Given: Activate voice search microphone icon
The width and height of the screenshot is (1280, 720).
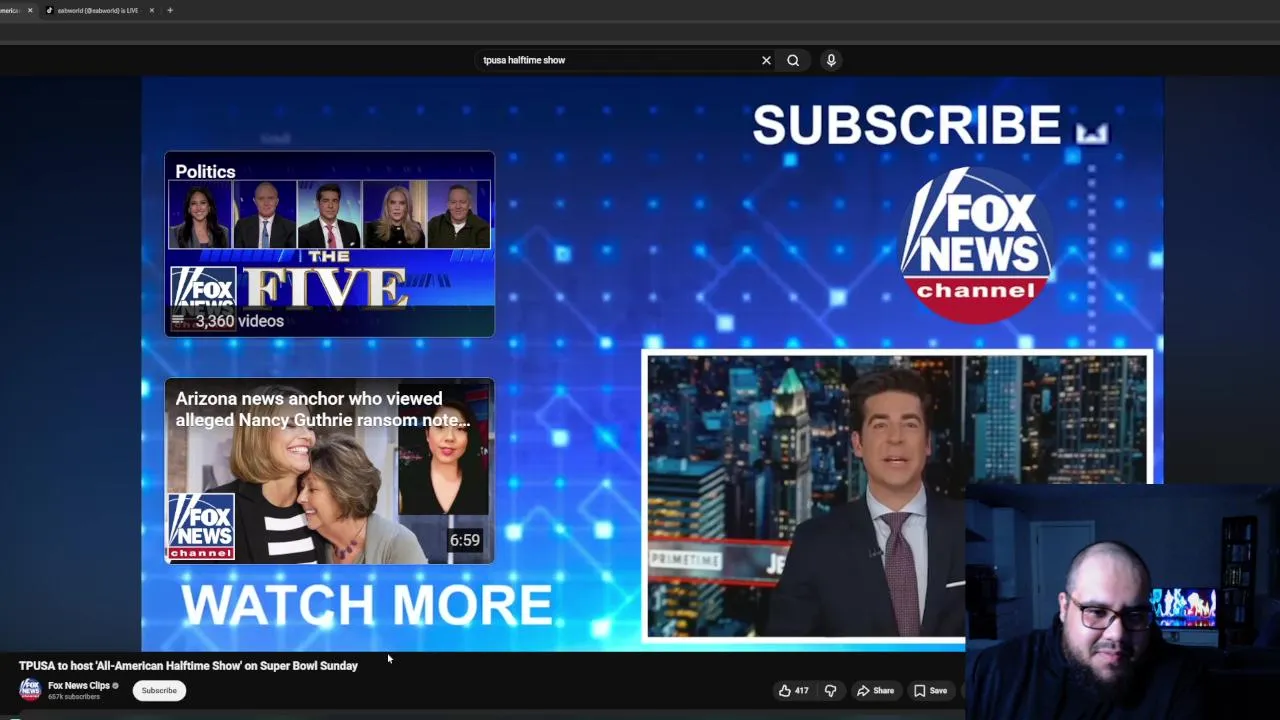Looking at the screenshot, I should tap(831, 60).
